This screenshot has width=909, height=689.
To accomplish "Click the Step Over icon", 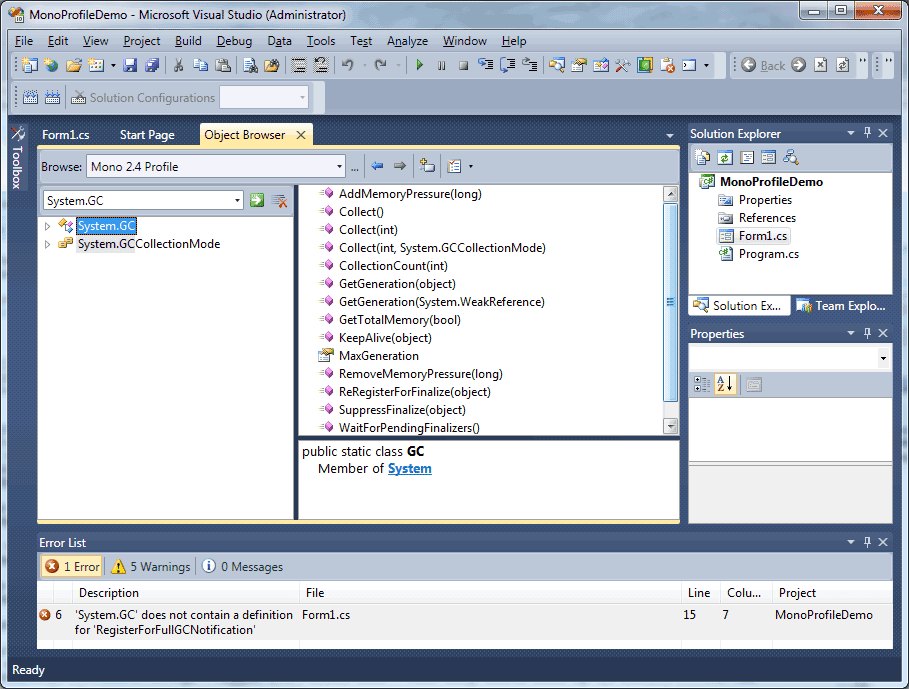I will (508, 65).
